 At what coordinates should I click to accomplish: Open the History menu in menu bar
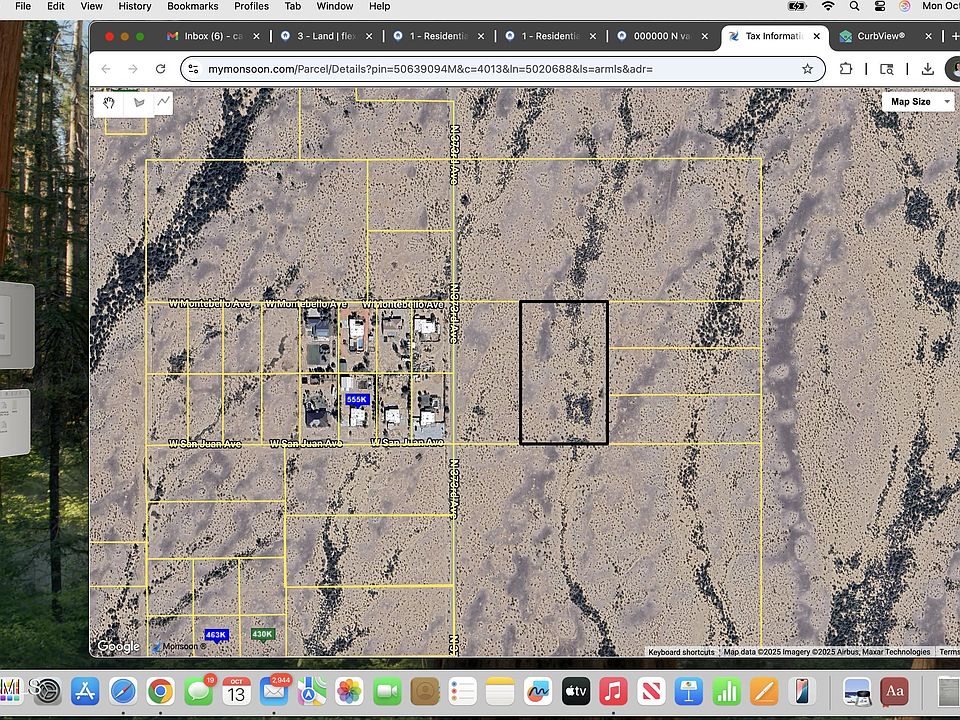tap(135, 6)
